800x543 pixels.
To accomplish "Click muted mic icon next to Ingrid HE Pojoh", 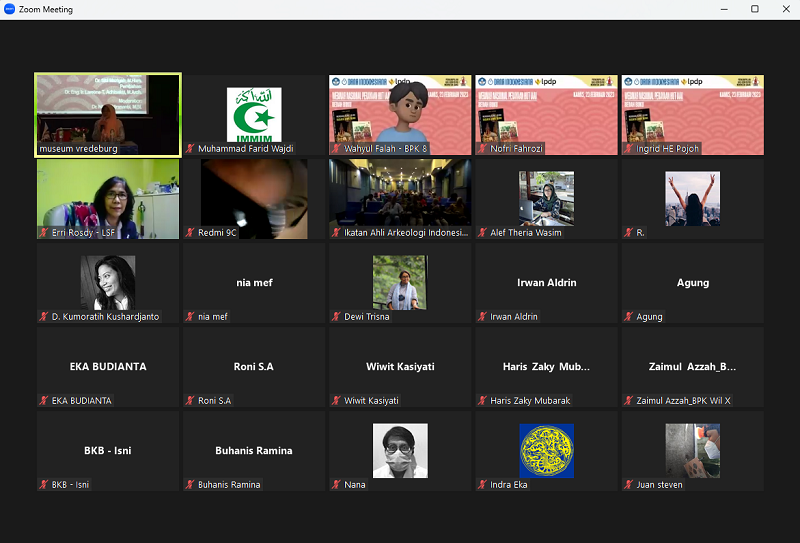I will click(629, 149).
